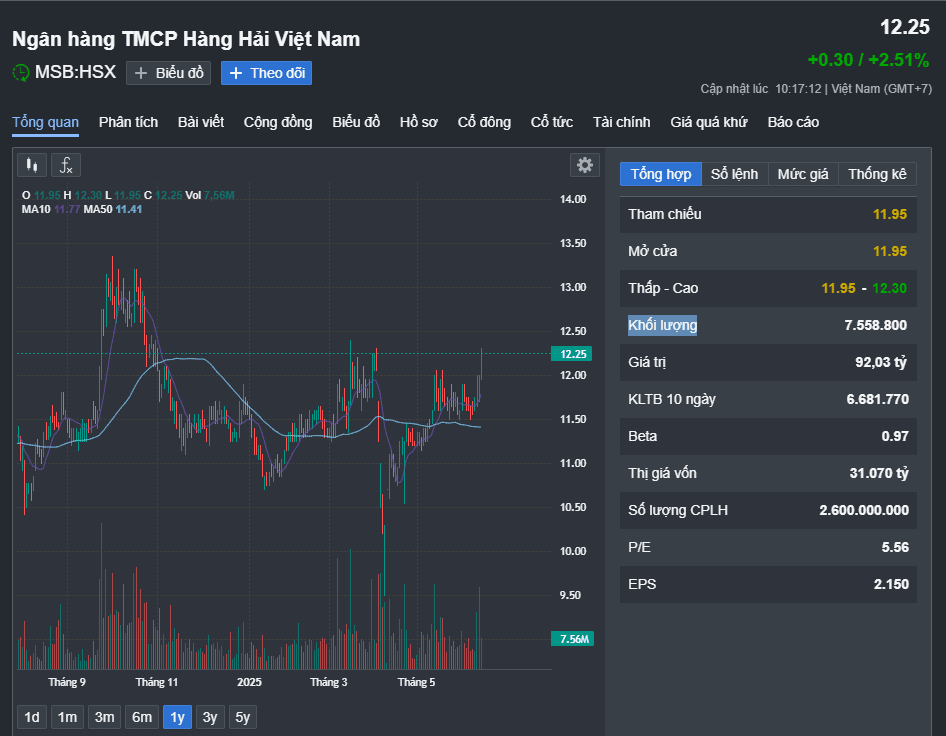Select the Thống kê panel tab
The width and height of the screenshot is (946, 736).
(x=877, y=174)
